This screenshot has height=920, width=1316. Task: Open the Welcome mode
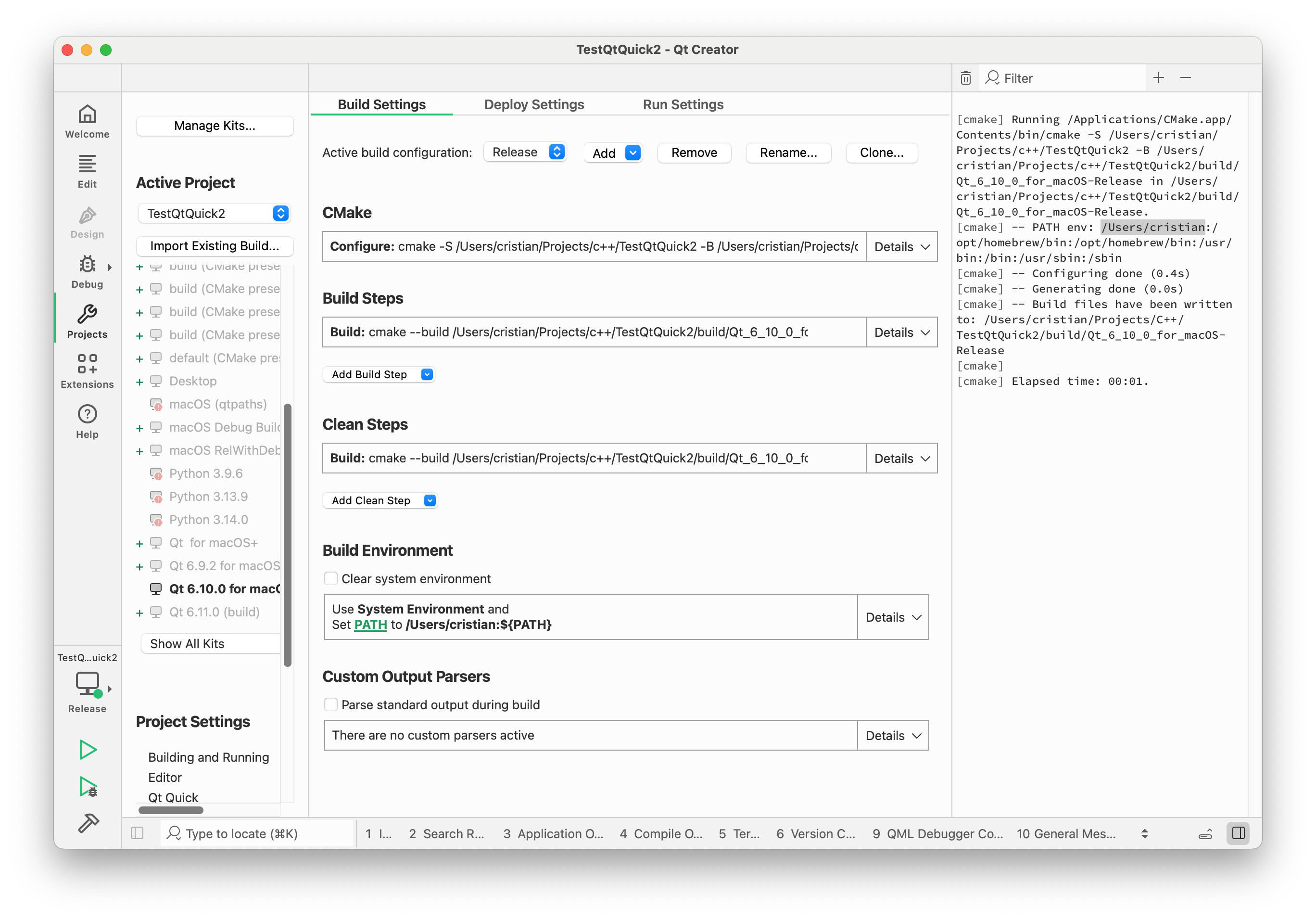coord(87,121)
